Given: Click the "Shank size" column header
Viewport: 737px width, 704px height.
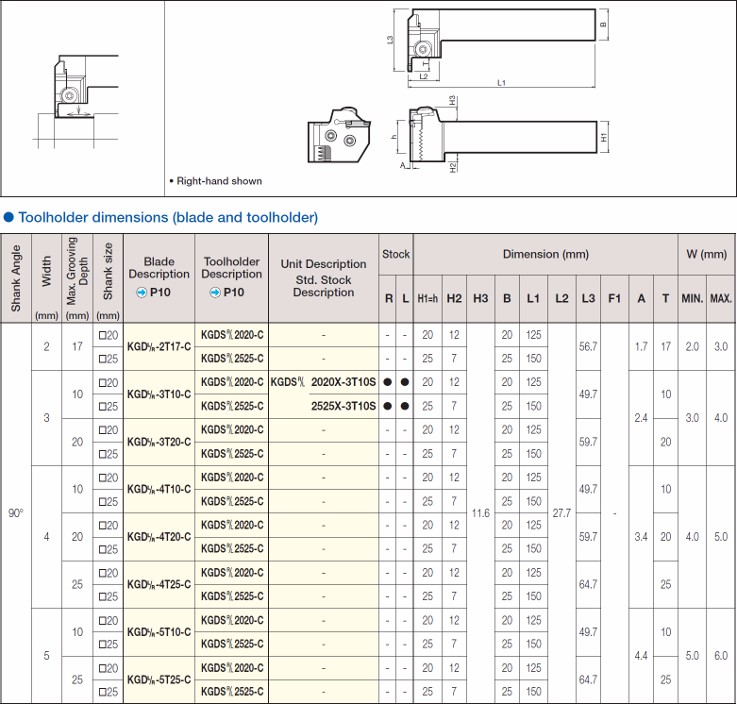Looking at the screenshot, I should pyautogui.click(x=108, y=278).
